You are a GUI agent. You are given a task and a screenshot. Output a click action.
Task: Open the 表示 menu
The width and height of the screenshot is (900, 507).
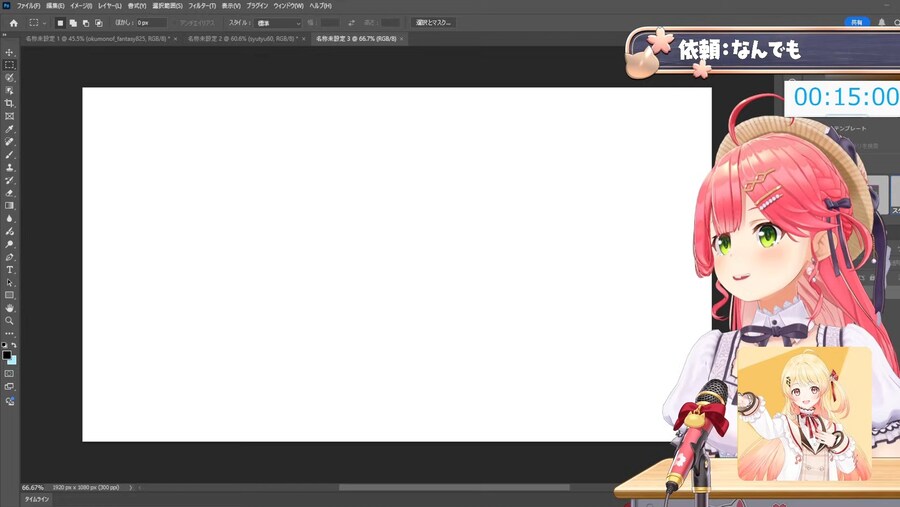click(231, 6)
